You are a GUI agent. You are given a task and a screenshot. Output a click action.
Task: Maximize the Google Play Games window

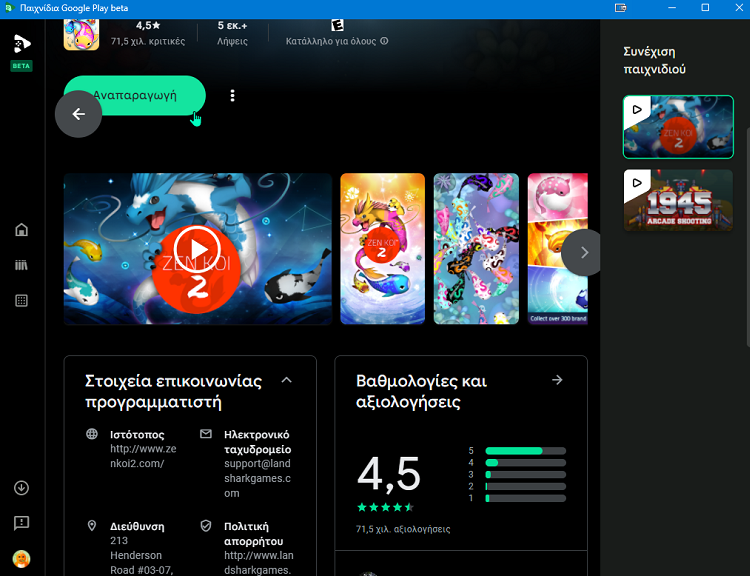[705, 8]
